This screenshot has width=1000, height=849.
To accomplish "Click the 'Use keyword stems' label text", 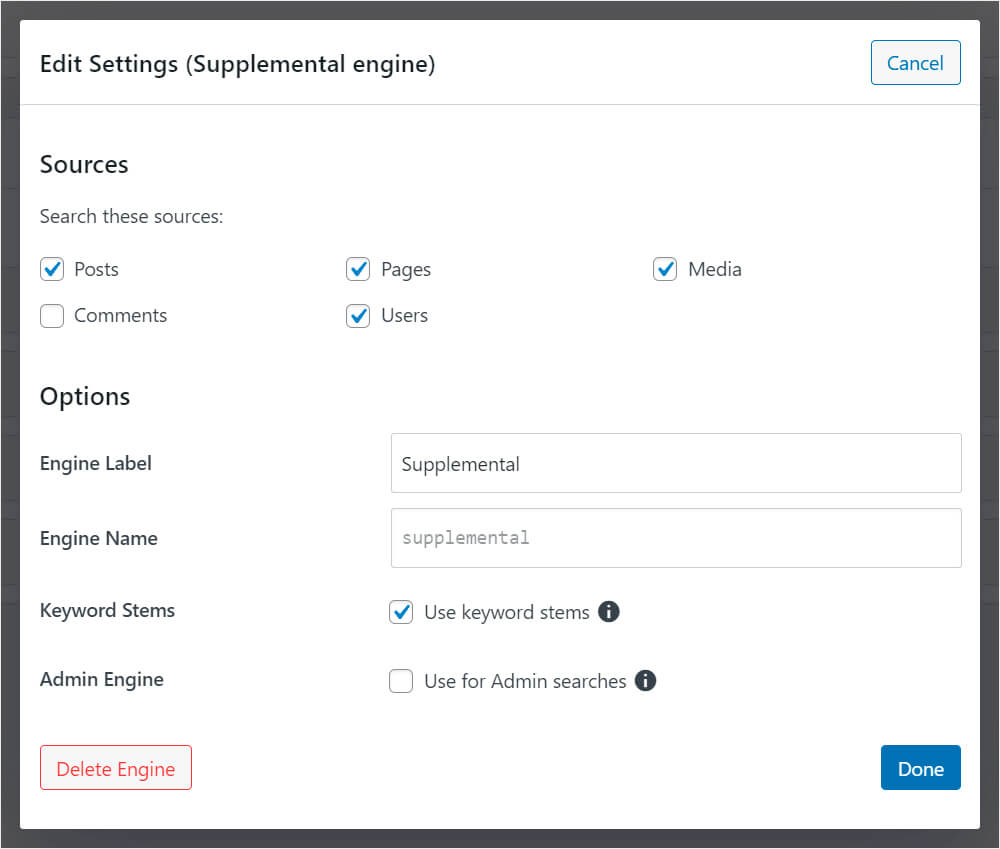I will (506, 612).
